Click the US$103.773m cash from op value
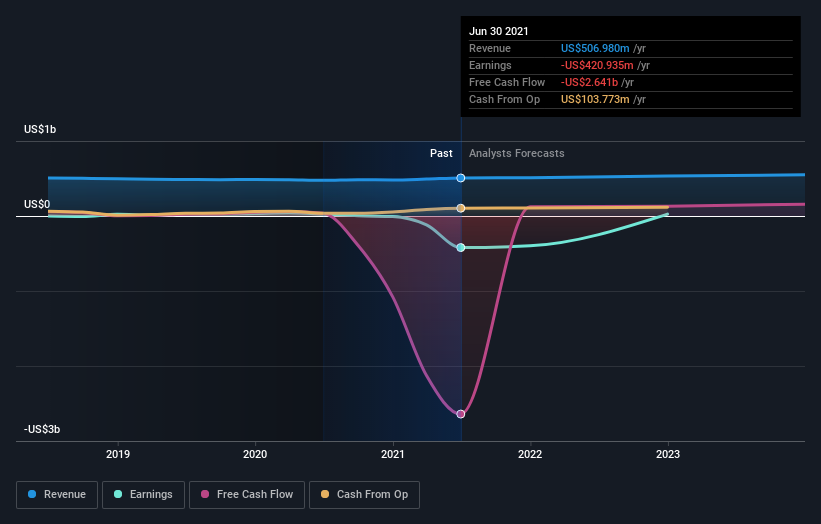Viewport: 821px width, 524px height. pyautogui.click(x=595, y=99)
